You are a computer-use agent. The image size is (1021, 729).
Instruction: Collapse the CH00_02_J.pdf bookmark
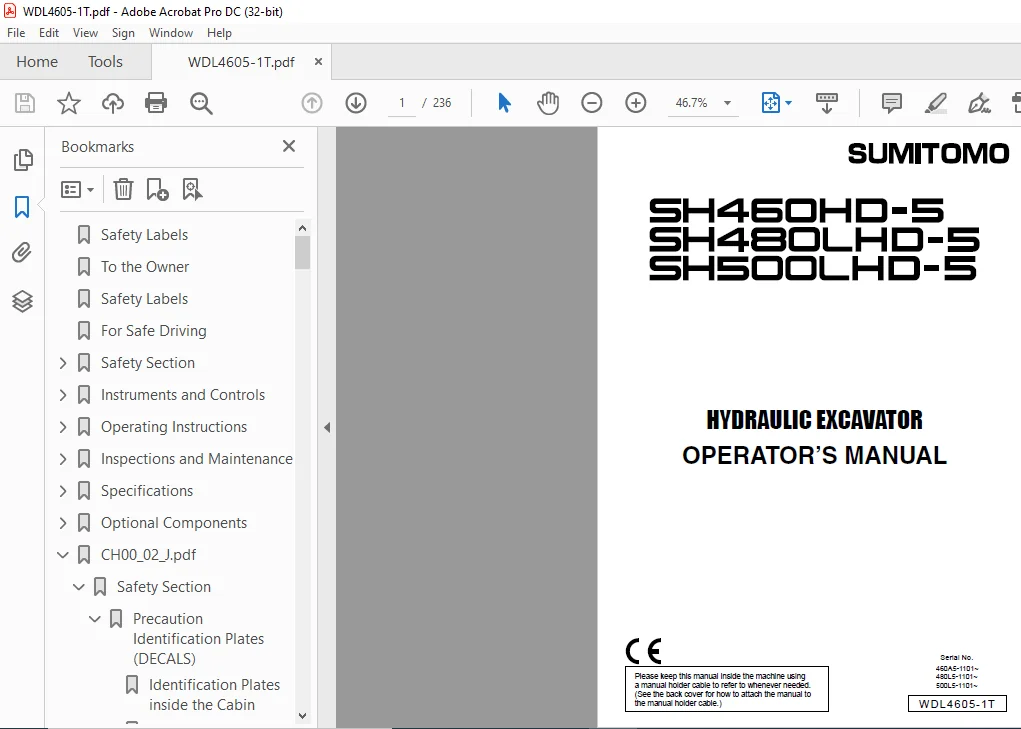click(x=63, y=555)
